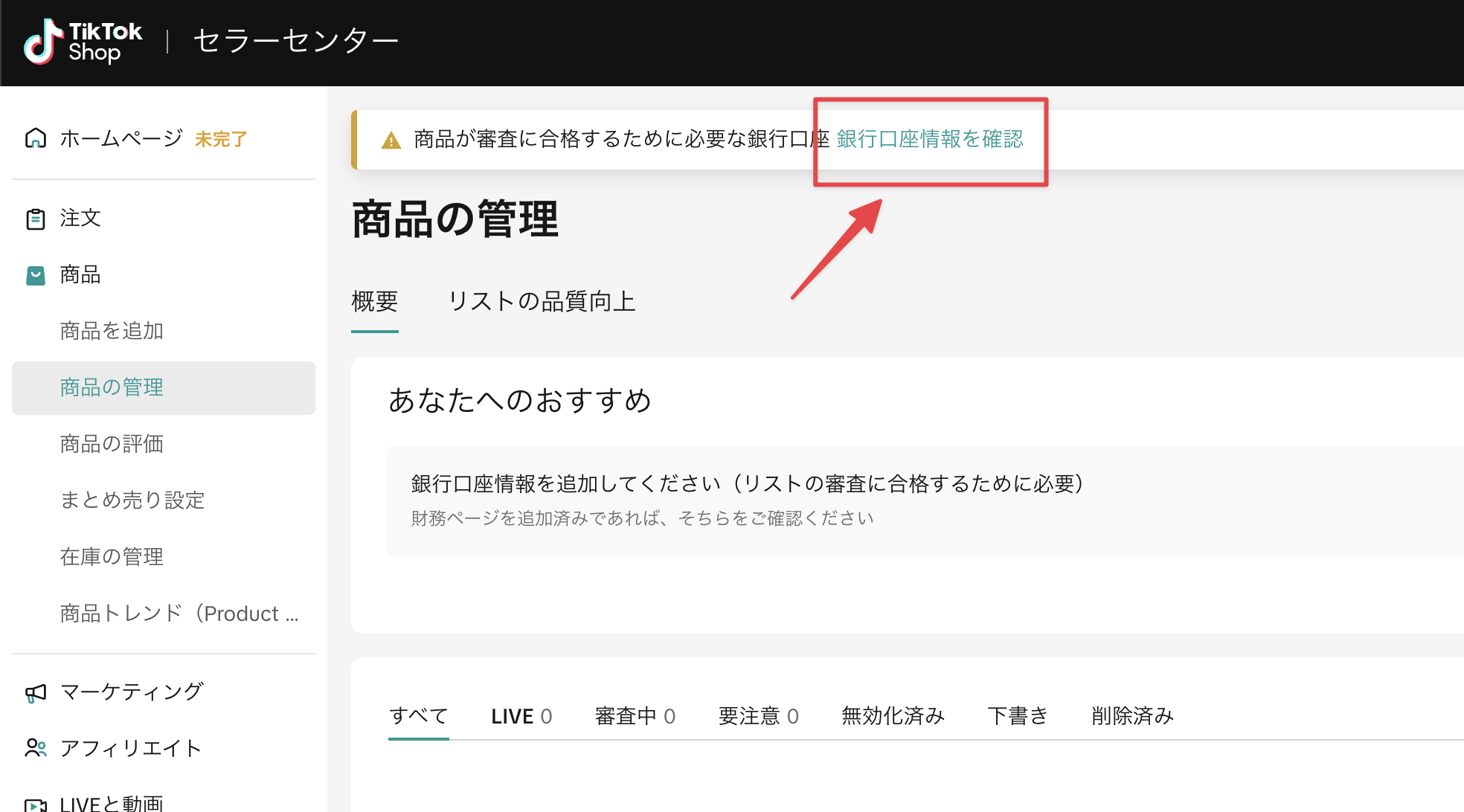
Task: Filter products by LIVE 0 tab
Action: coord(521,716)
